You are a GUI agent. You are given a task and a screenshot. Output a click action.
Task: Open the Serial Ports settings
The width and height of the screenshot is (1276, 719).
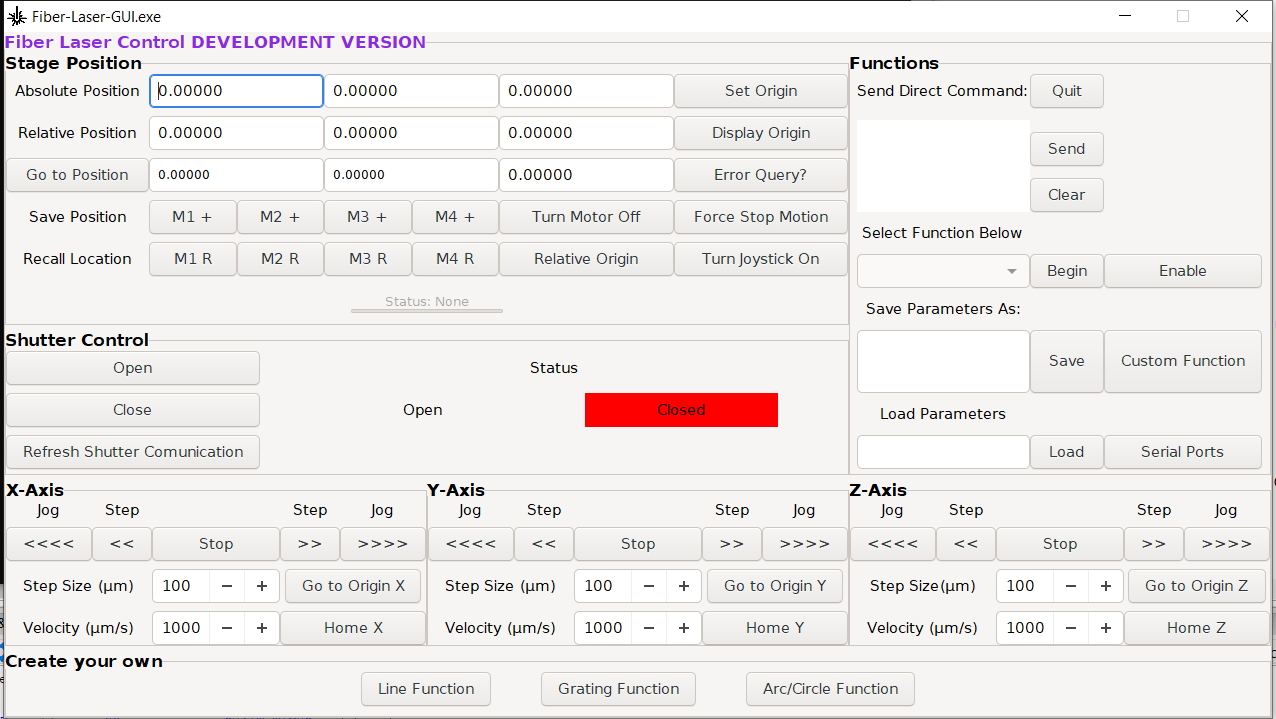[1182, 452]
